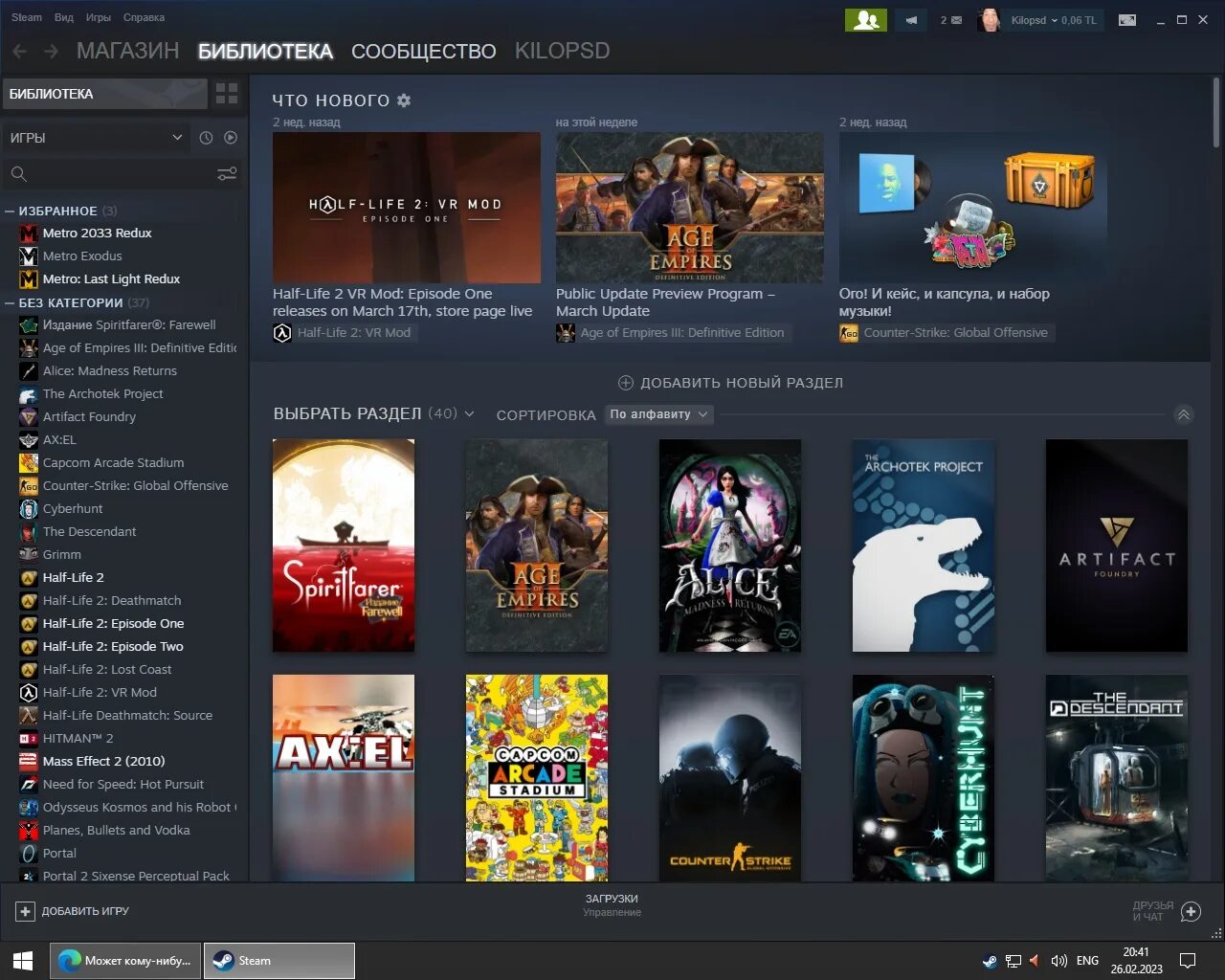Click the recent activity clock filter icon
This screenshot has width=1225, height=980.
(206, 138)
